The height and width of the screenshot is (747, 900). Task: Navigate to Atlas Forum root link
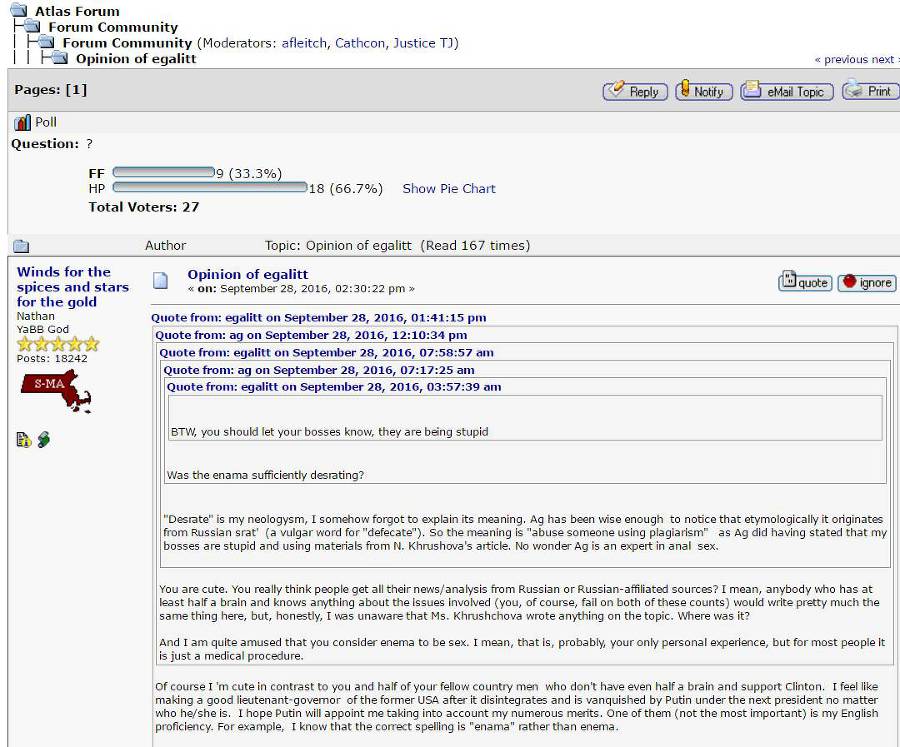coord(77,11)
